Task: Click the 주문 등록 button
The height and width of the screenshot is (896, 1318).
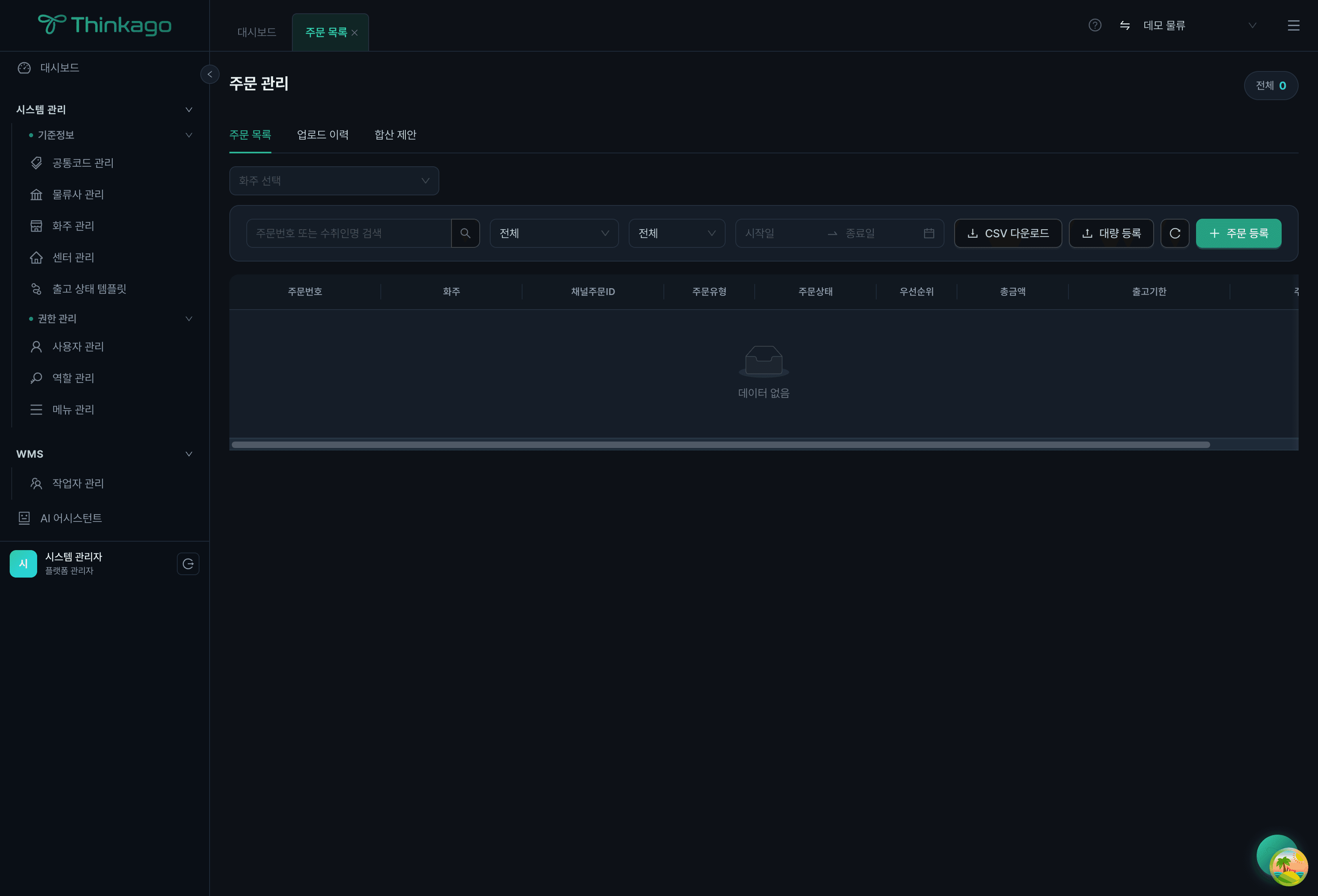Action: coord(1238,233)
